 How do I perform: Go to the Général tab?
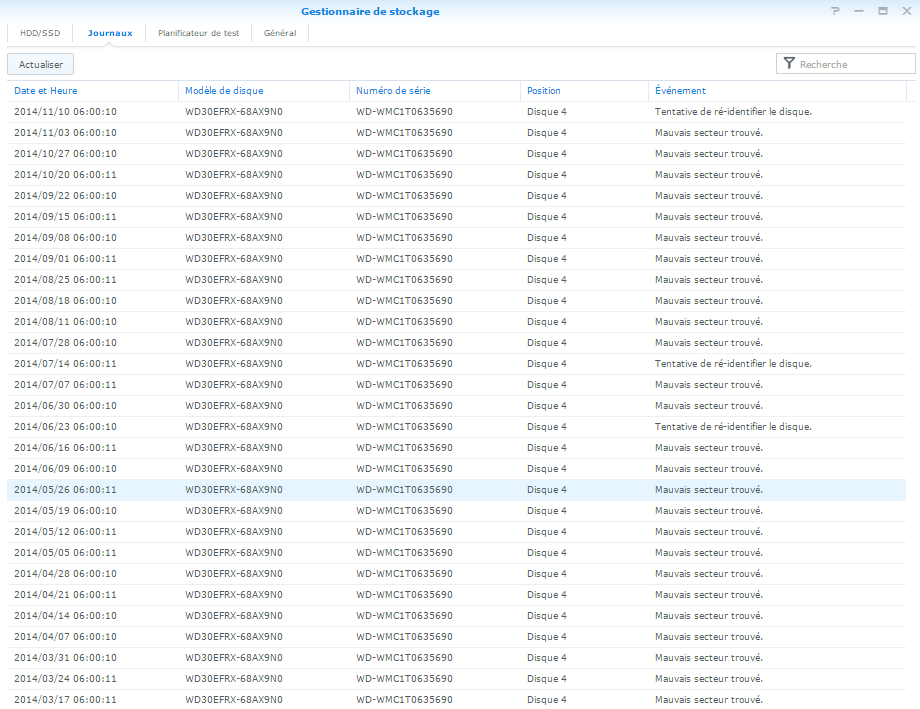coord(280,33)
